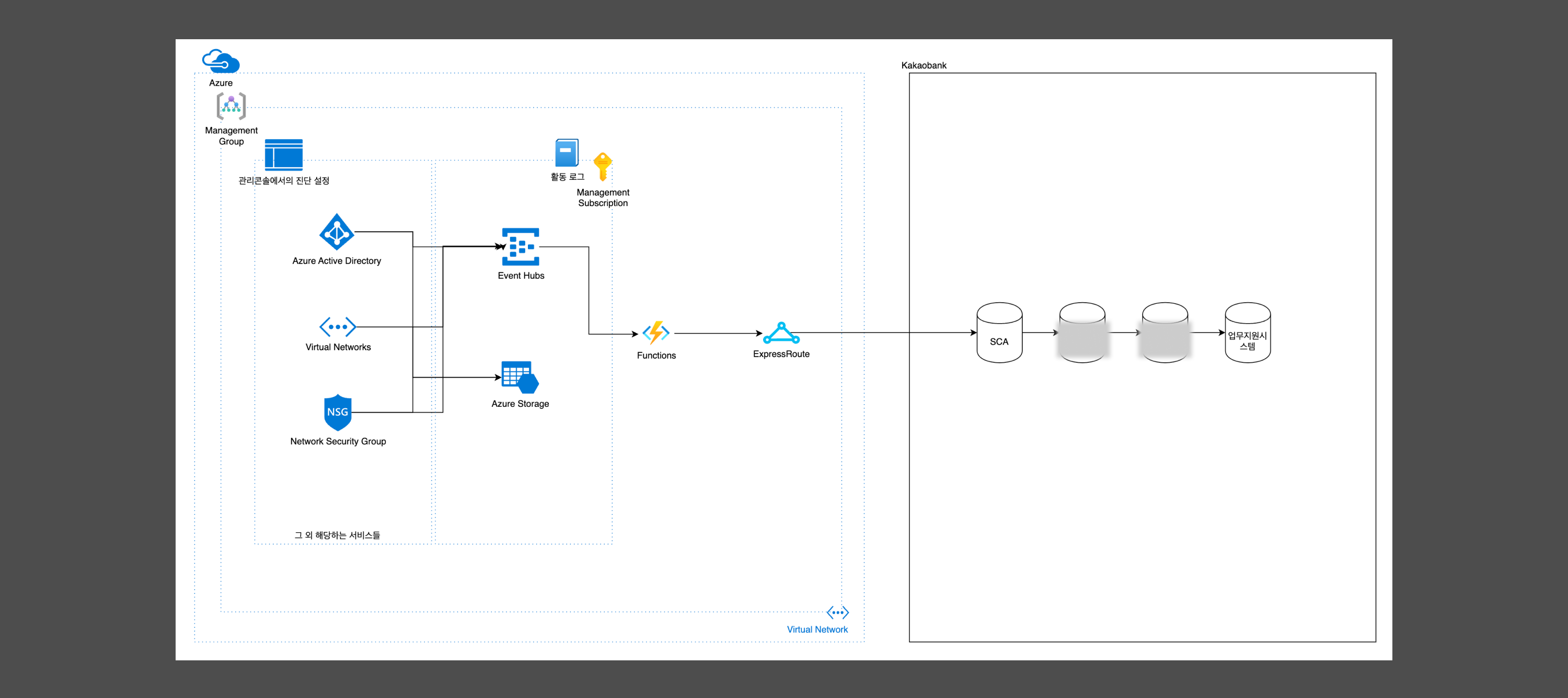The width and height of the screenshot is (1568, 698).
Task: Click the second blurred cylinder shape
Action: click(1165, 333)
